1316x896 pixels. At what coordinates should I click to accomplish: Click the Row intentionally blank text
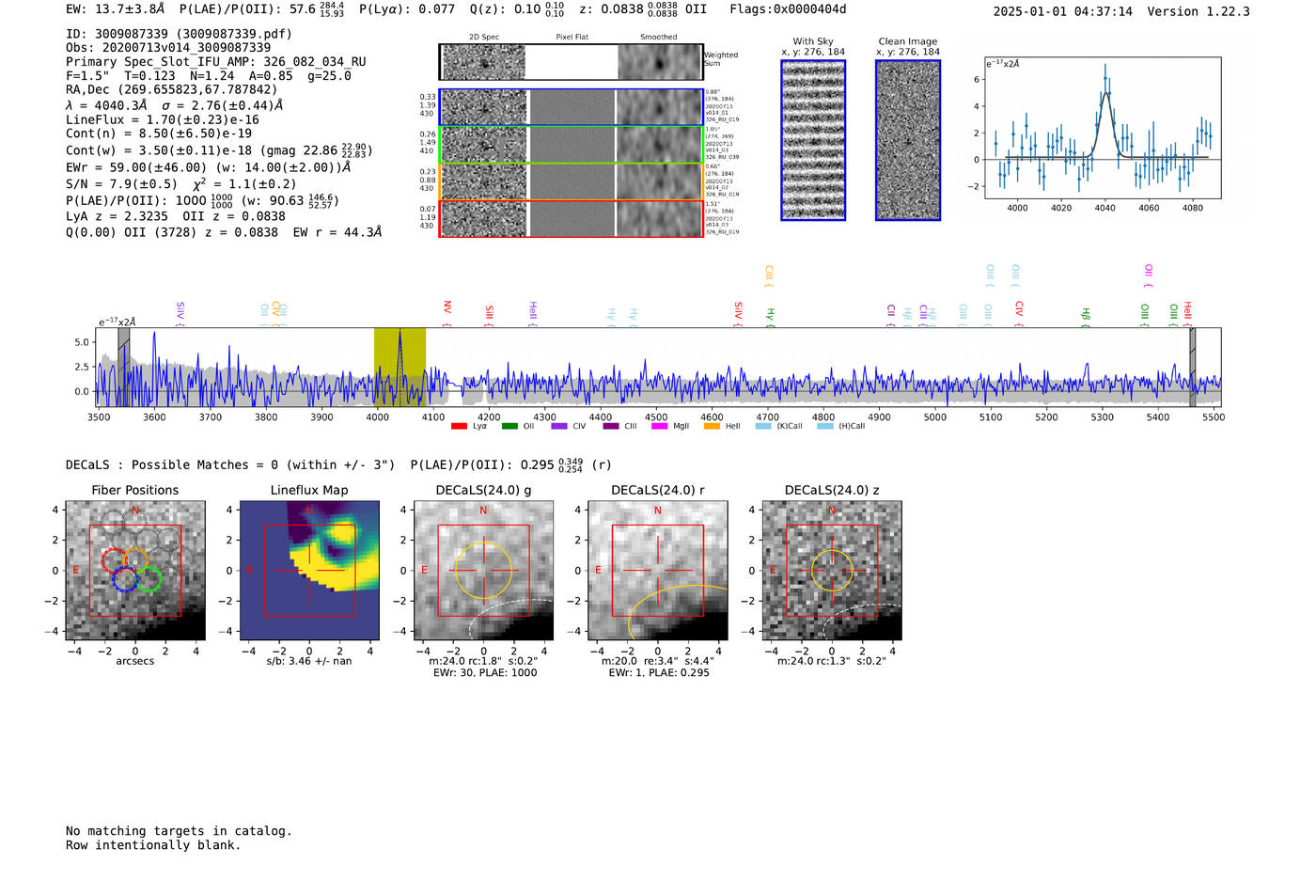(153, 845)
